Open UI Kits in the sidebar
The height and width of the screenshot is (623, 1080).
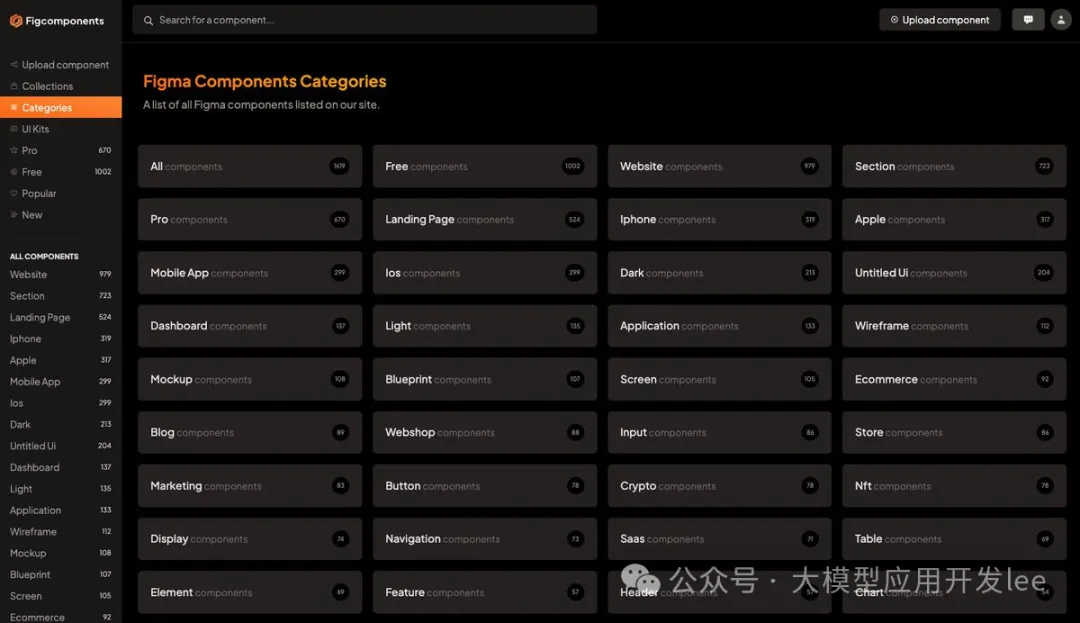pyautogui.click(x=61, y=129)
